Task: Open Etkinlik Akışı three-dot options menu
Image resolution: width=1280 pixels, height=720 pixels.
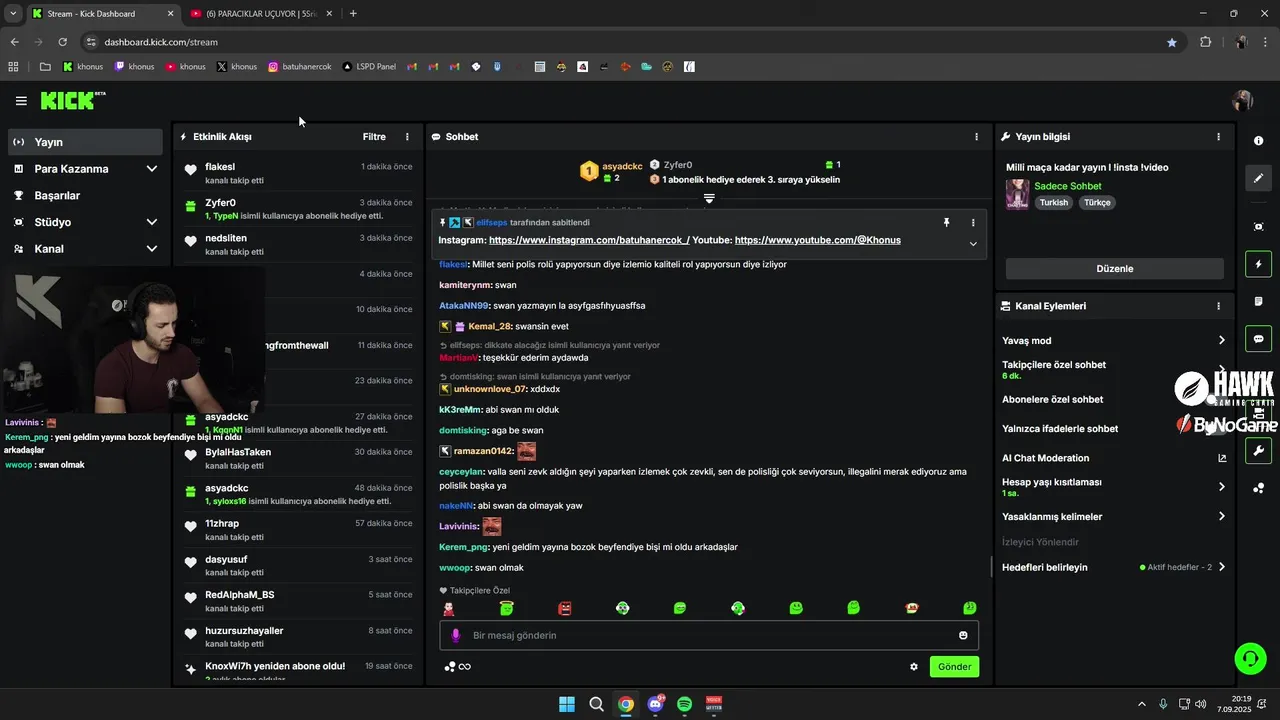Action: (407, 137)
